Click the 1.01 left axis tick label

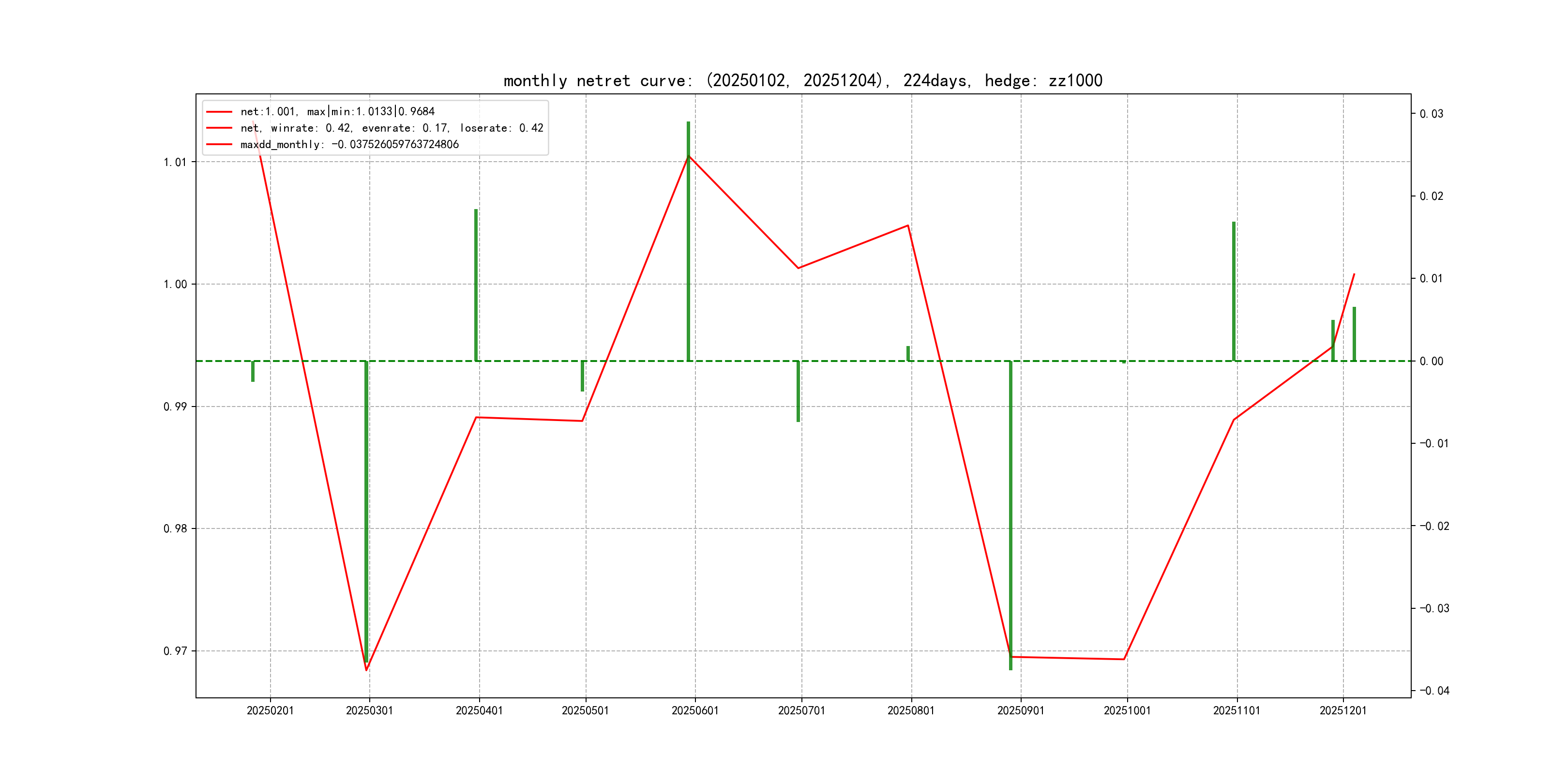click(x=175, y=162)
